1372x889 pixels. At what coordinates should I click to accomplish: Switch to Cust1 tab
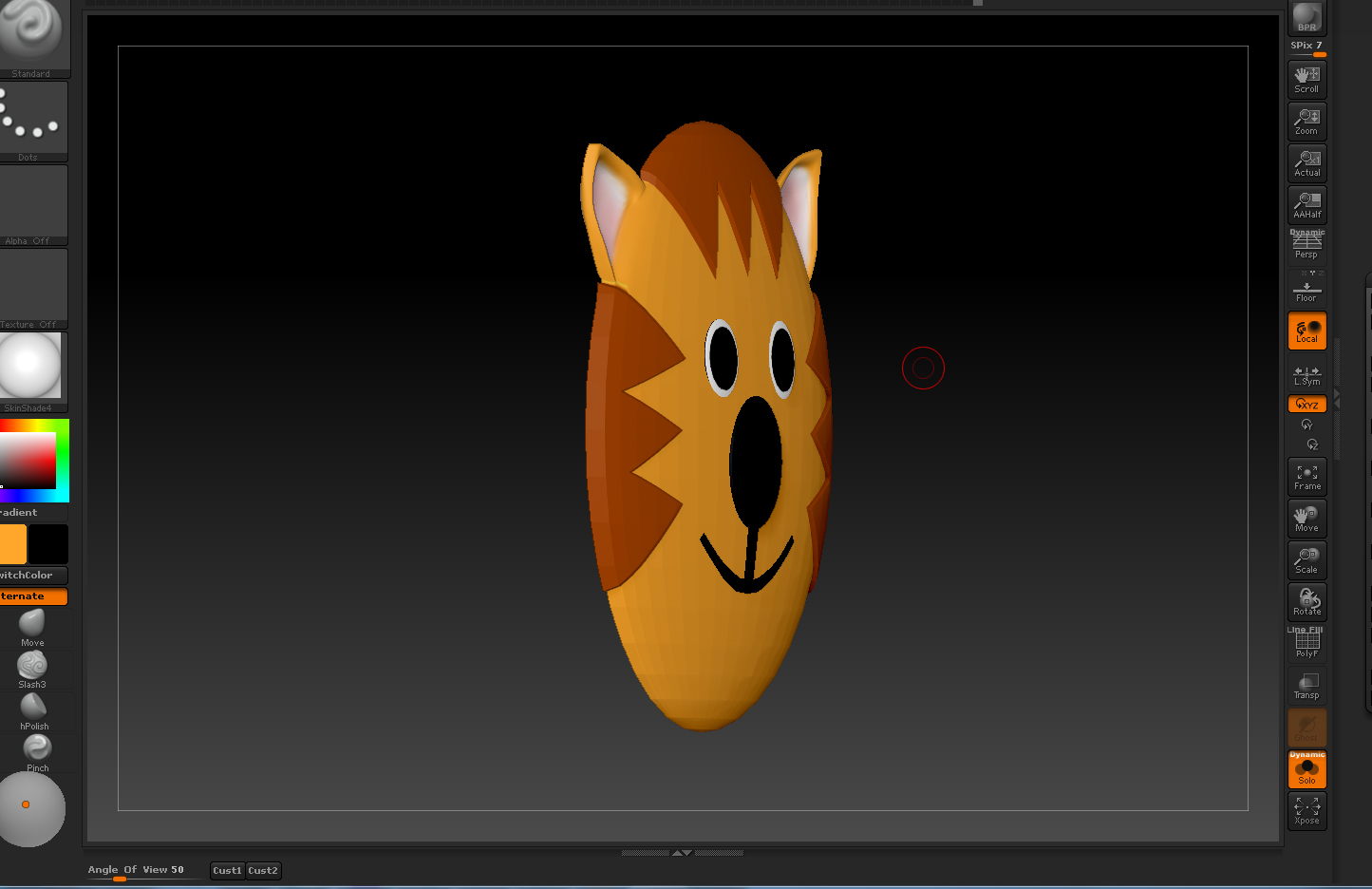(227, 871)
